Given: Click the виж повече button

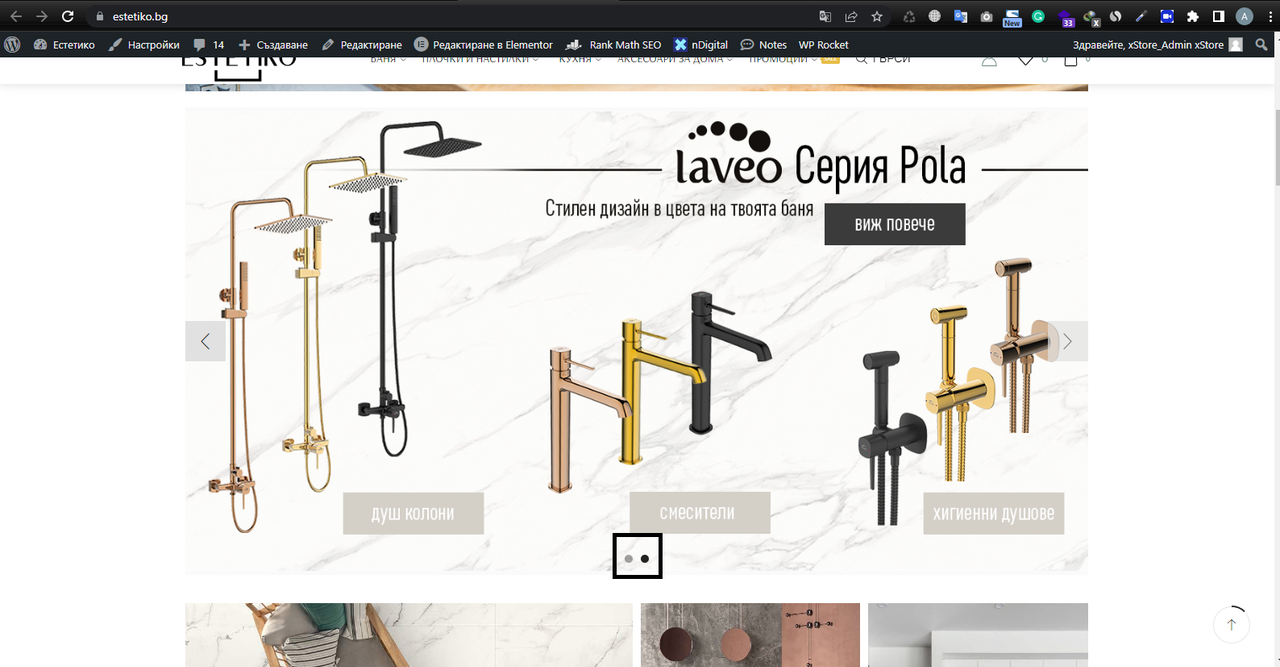Looking at the screenshot, I should pyautogui.click(x=895, y=224).
